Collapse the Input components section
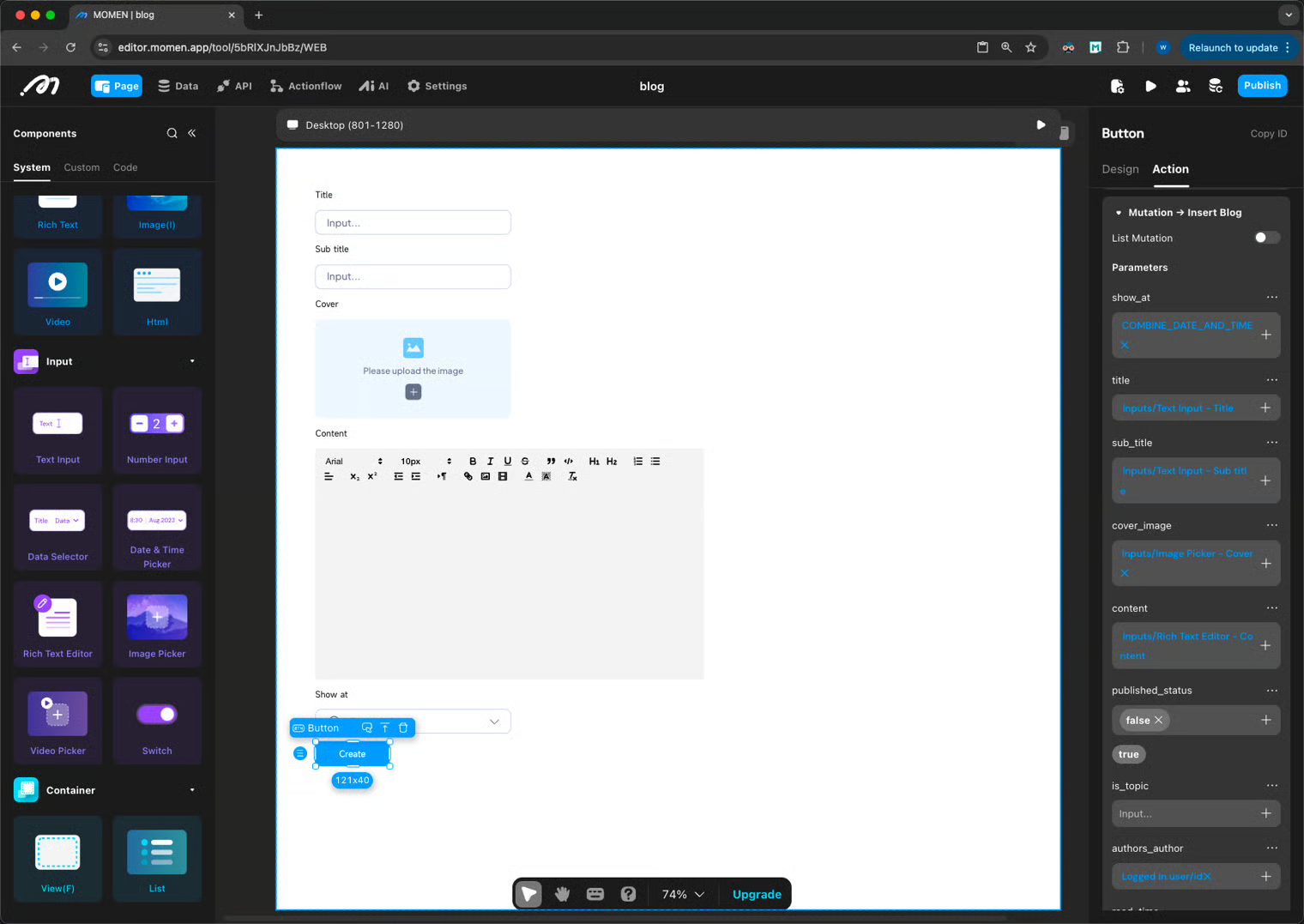 pos(192,361)
